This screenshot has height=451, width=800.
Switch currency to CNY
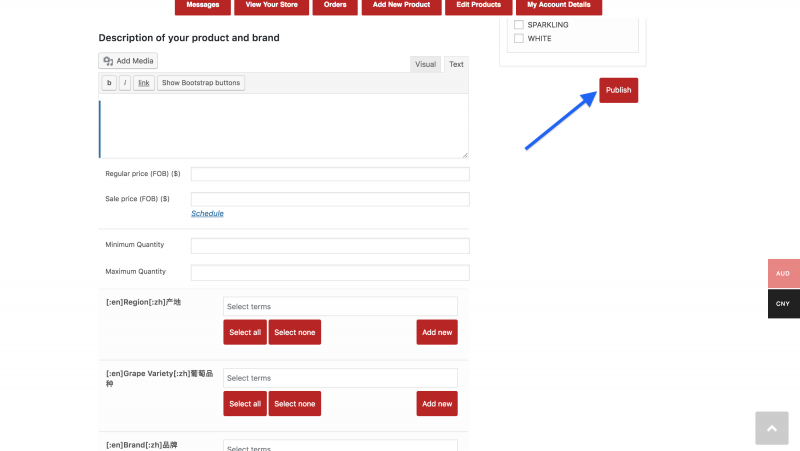point(784,304)
